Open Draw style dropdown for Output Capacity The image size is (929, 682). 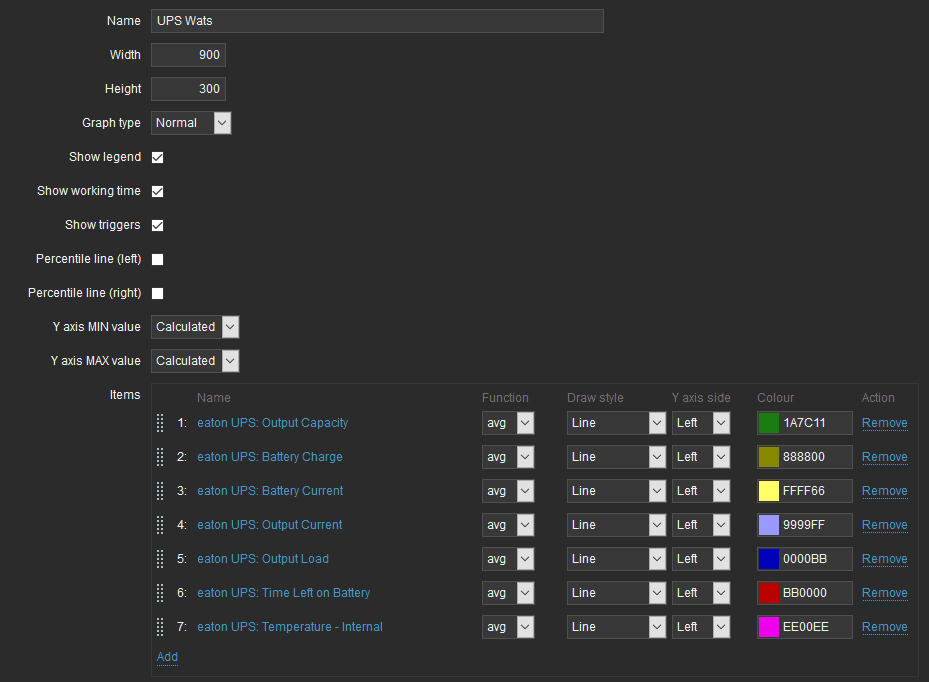point(616,423)
